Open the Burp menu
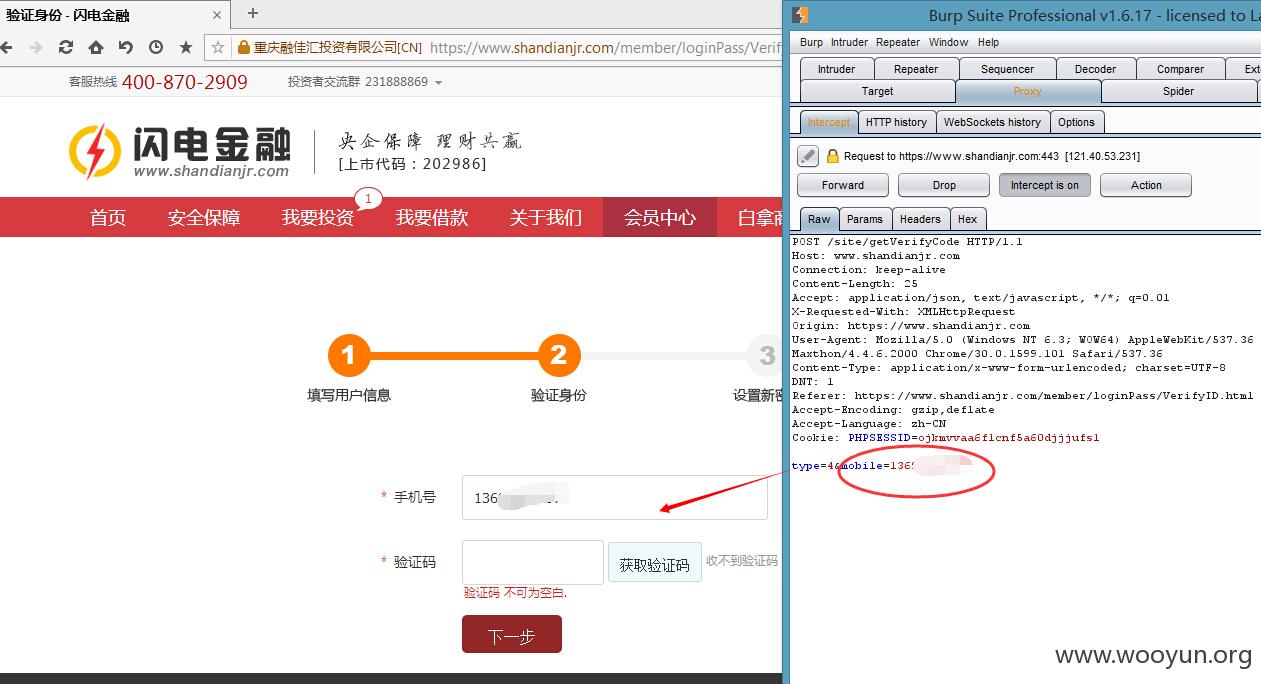This screenshot has height=684, width=1261. point(811,42)
